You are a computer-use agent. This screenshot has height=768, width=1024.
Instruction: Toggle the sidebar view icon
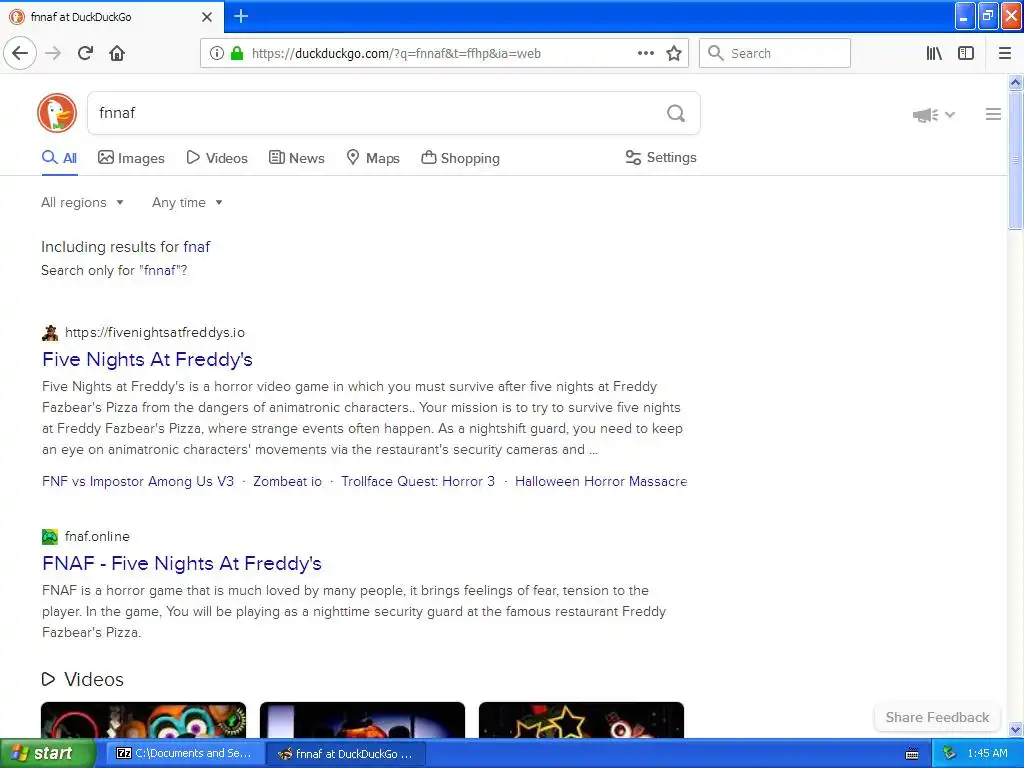966,53
